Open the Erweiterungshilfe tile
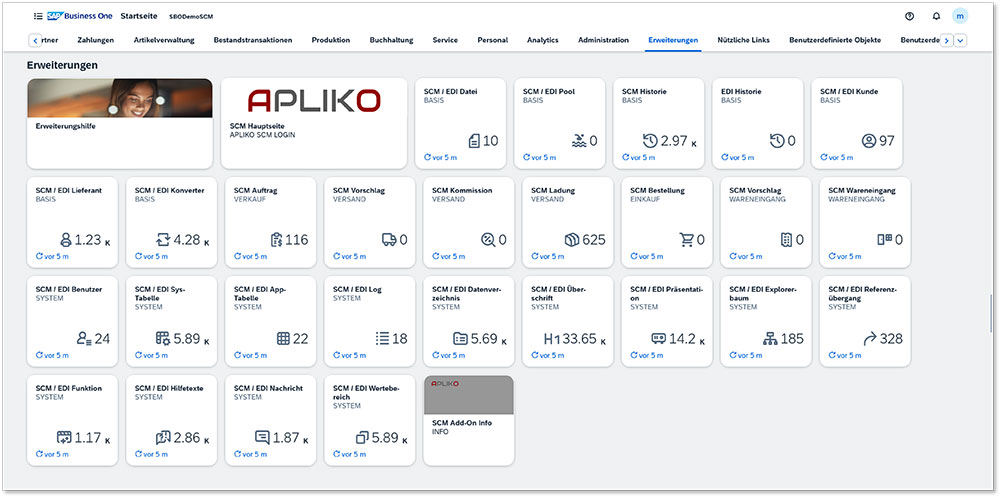 click(x=119, y=123)
